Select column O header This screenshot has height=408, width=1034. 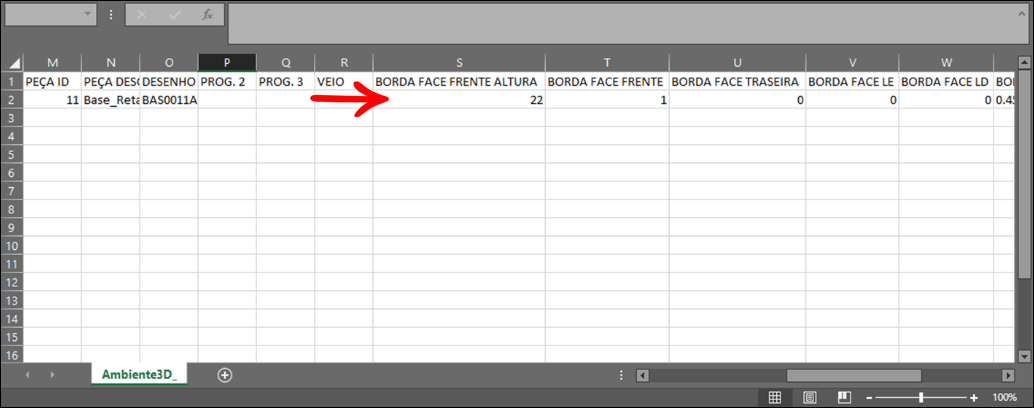pos(169,63)
